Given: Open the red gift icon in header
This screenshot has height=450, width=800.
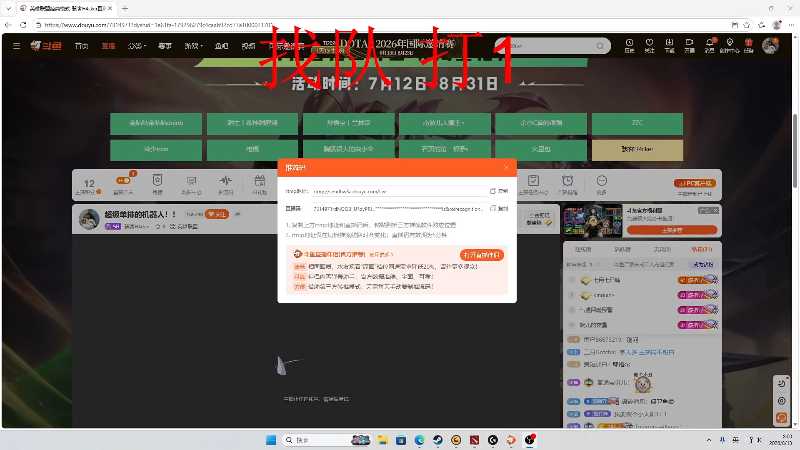Looking at the screenshot, I should click(748, 45).
